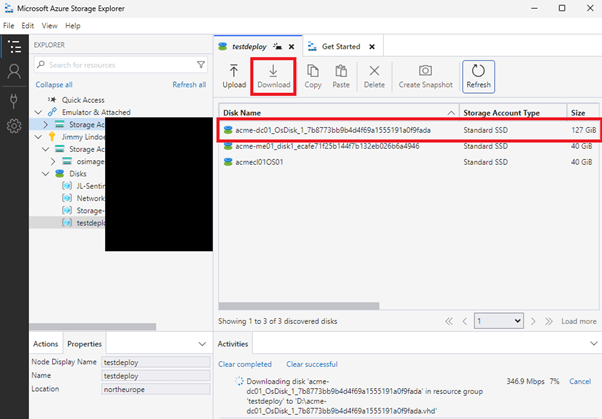Open the Settings gear icon
602x419 pixels.
[x=14, y=126]
